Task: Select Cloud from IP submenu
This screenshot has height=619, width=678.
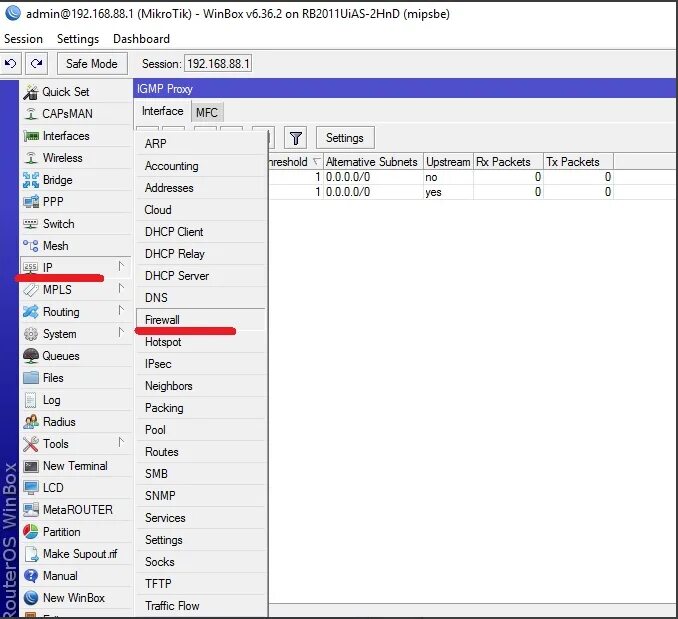Action: [x=201, y=210]
